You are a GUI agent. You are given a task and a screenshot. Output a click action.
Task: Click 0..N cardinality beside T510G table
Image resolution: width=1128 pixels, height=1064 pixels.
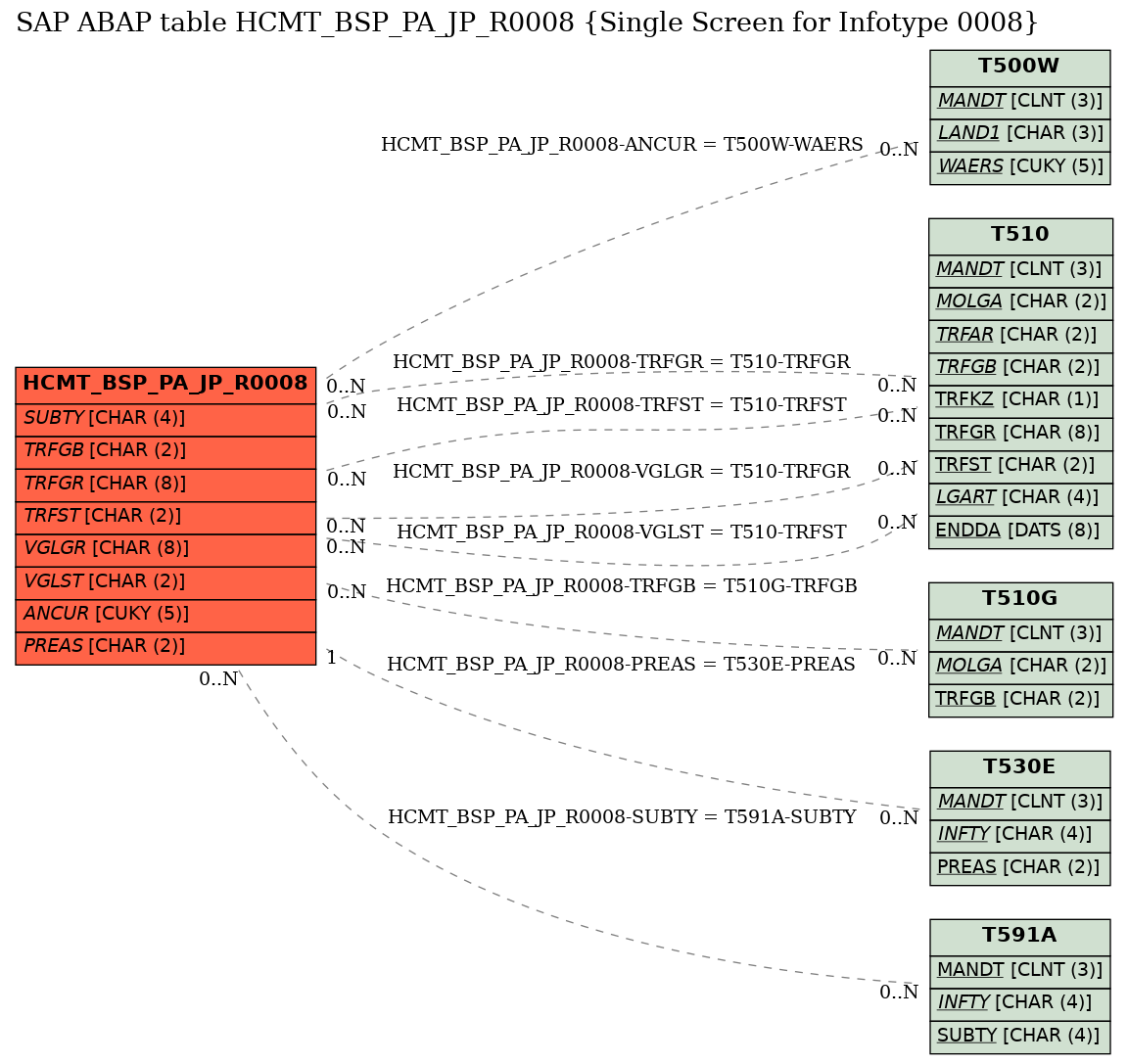[x=897, y=659]
